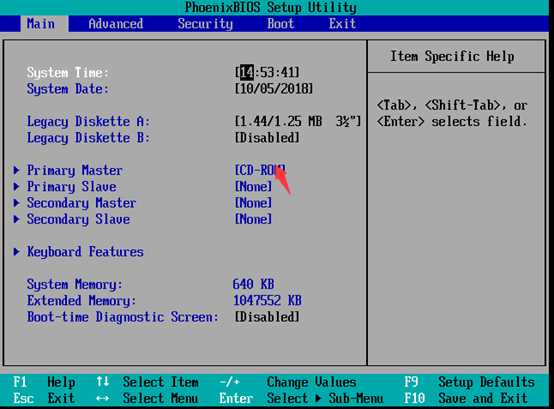Click the Extended Memory label
Viewport: 554px width, 409px height.
(x=81, y=301)
